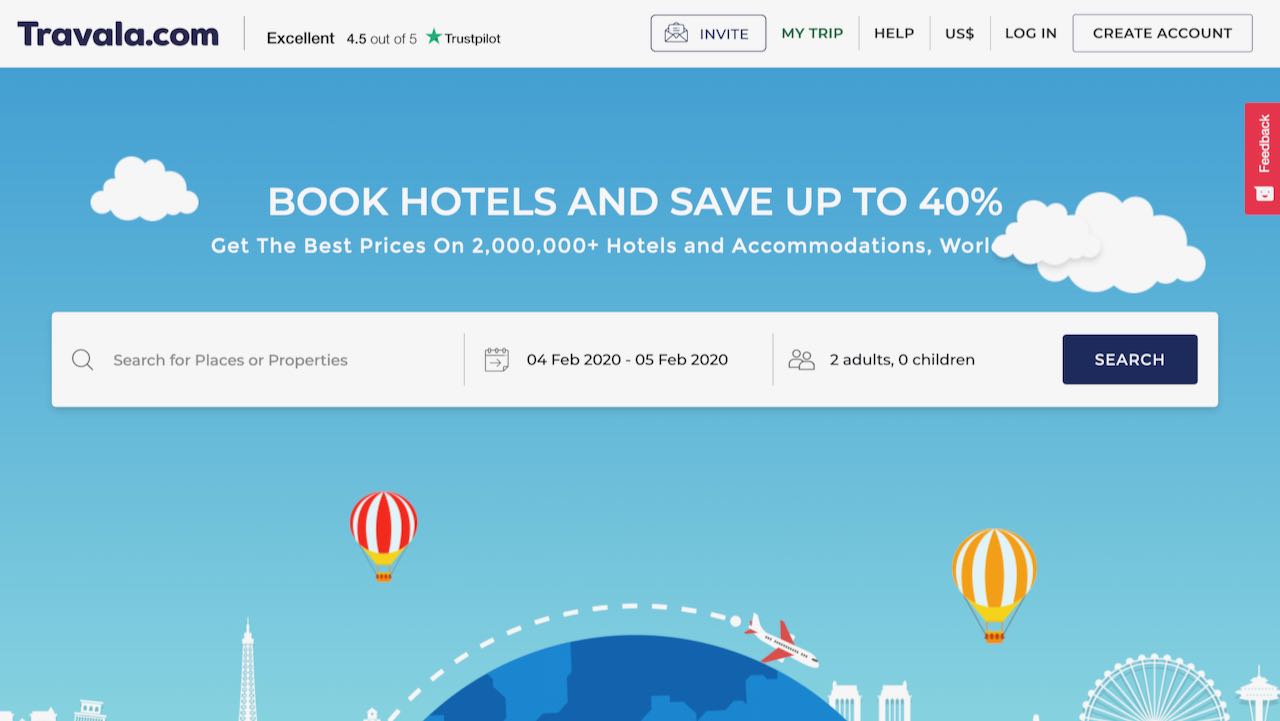
Task: Click the calendar icon in date field
Action: pos(497,360)
